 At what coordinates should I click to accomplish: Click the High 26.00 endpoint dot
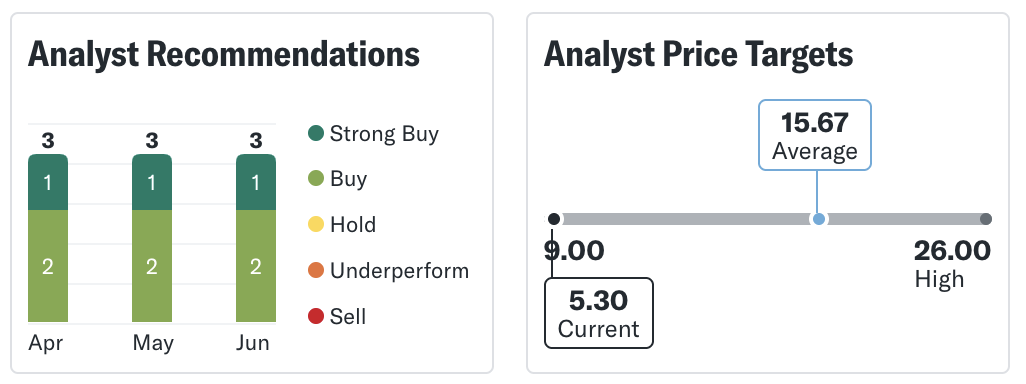pos(986,219)
